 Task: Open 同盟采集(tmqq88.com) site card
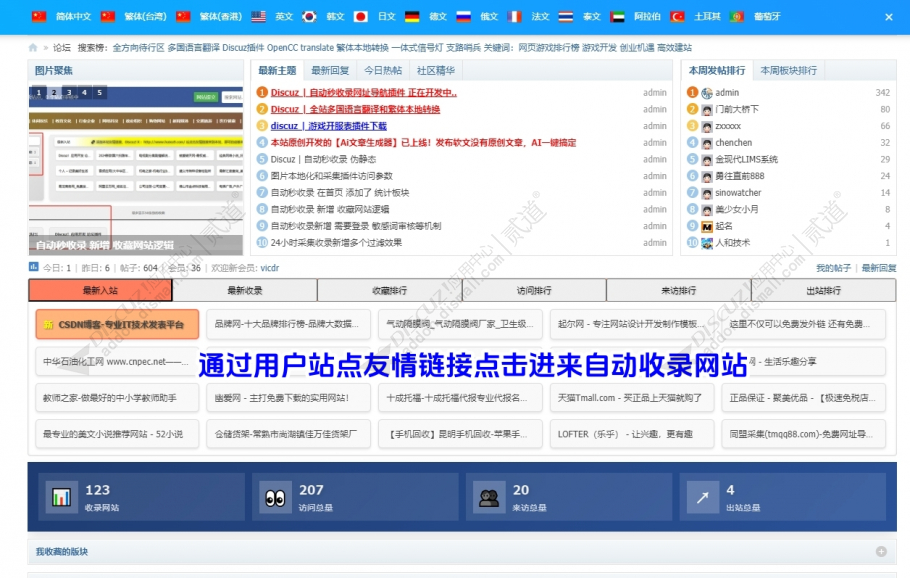(x=804, y=434)
